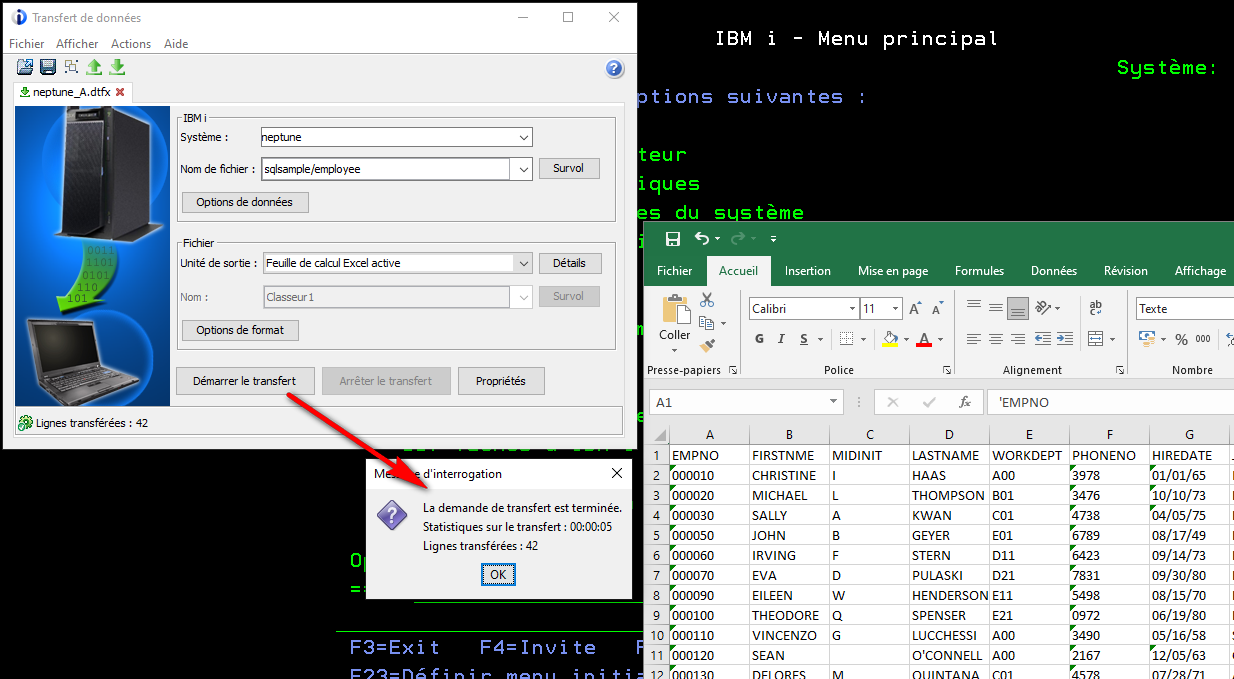Apply underline with the S button

(804, 339)
